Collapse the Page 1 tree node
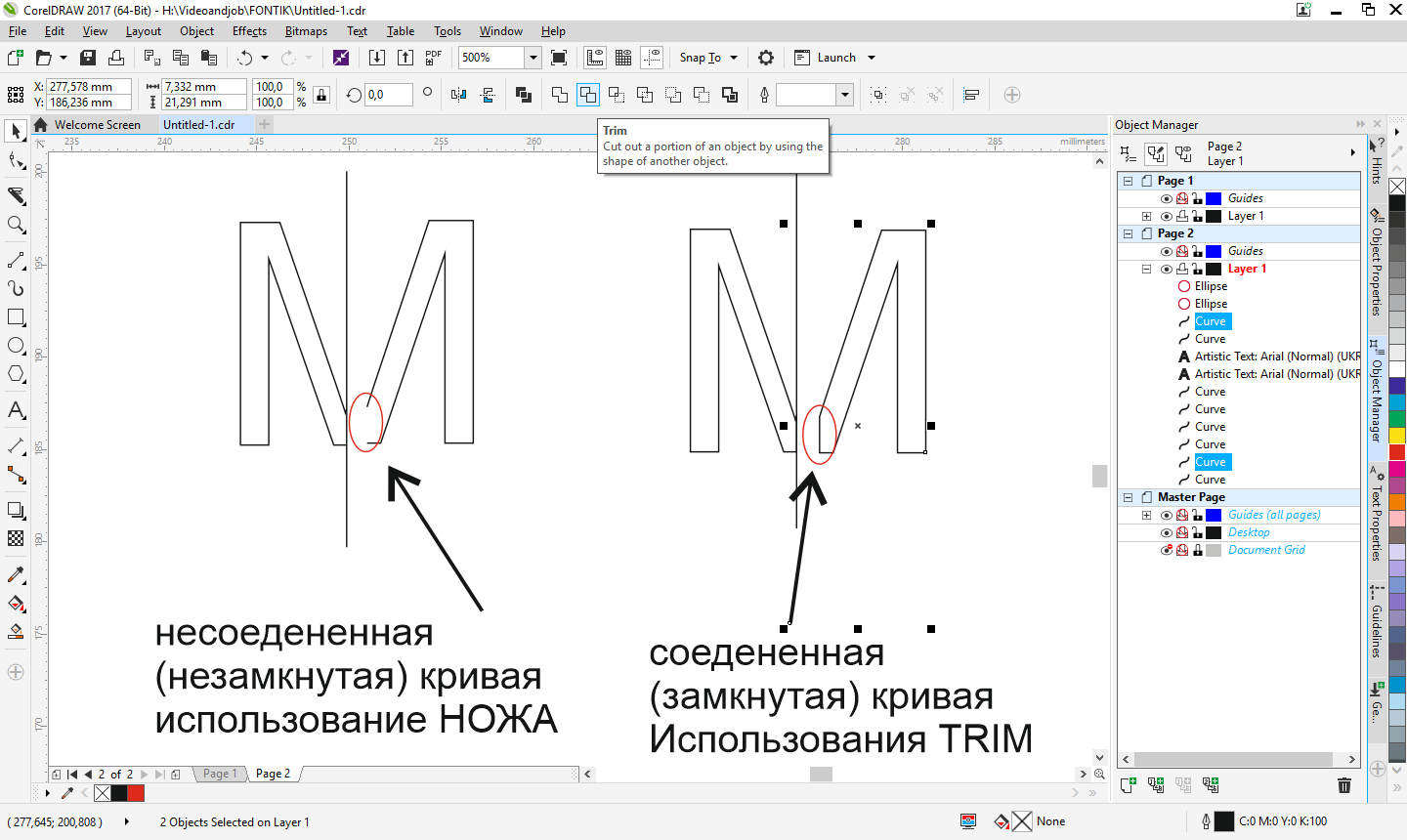1407x840 pixels. coord(1128,181)
